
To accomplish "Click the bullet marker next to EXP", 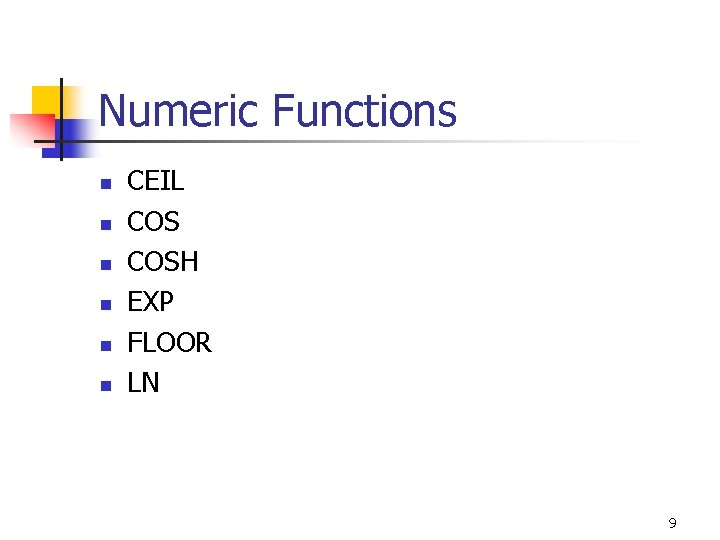I will 103,304.
